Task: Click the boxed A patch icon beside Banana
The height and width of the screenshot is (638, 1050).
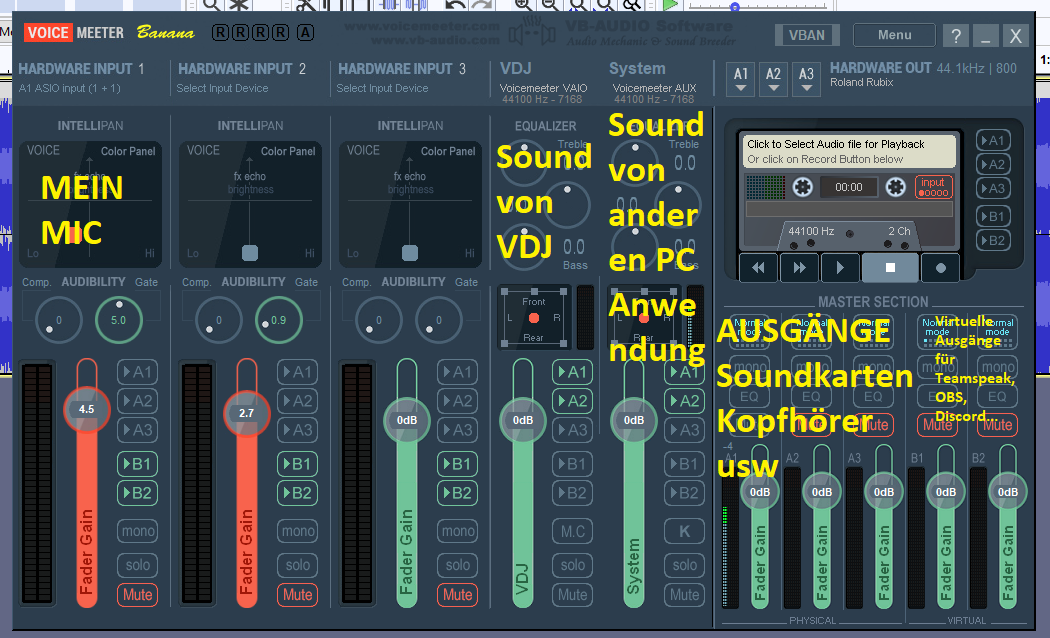Action: (305, 32)
